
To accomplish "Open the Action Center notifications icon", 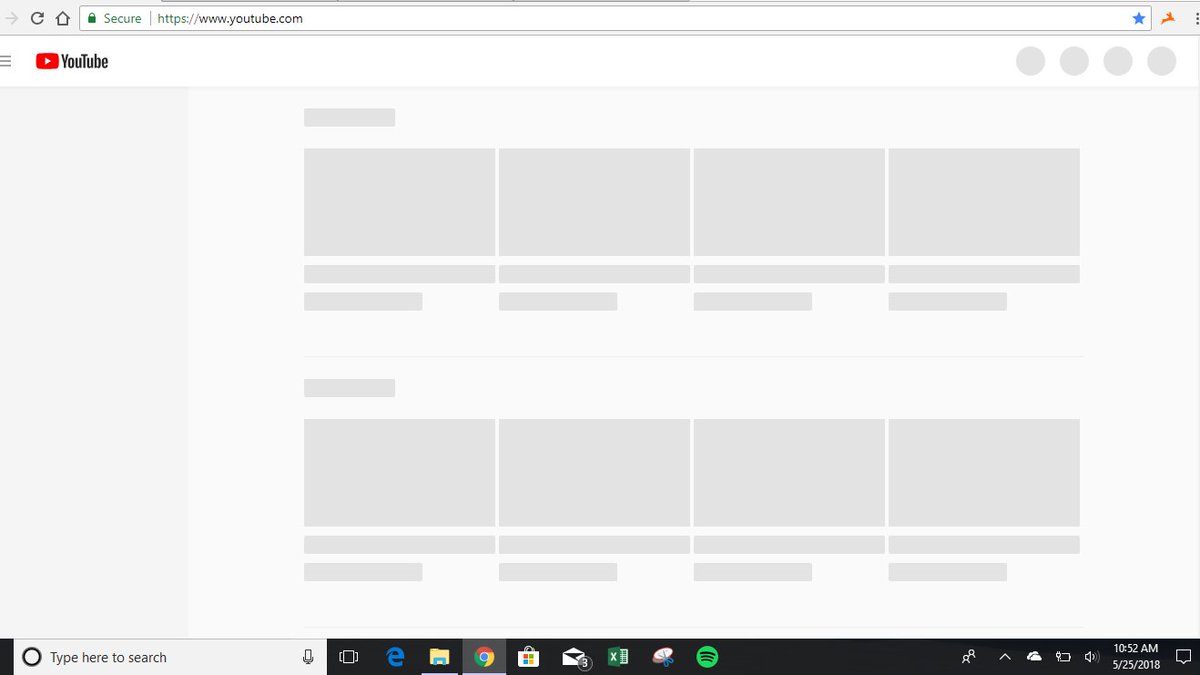I will [1184, 657].
